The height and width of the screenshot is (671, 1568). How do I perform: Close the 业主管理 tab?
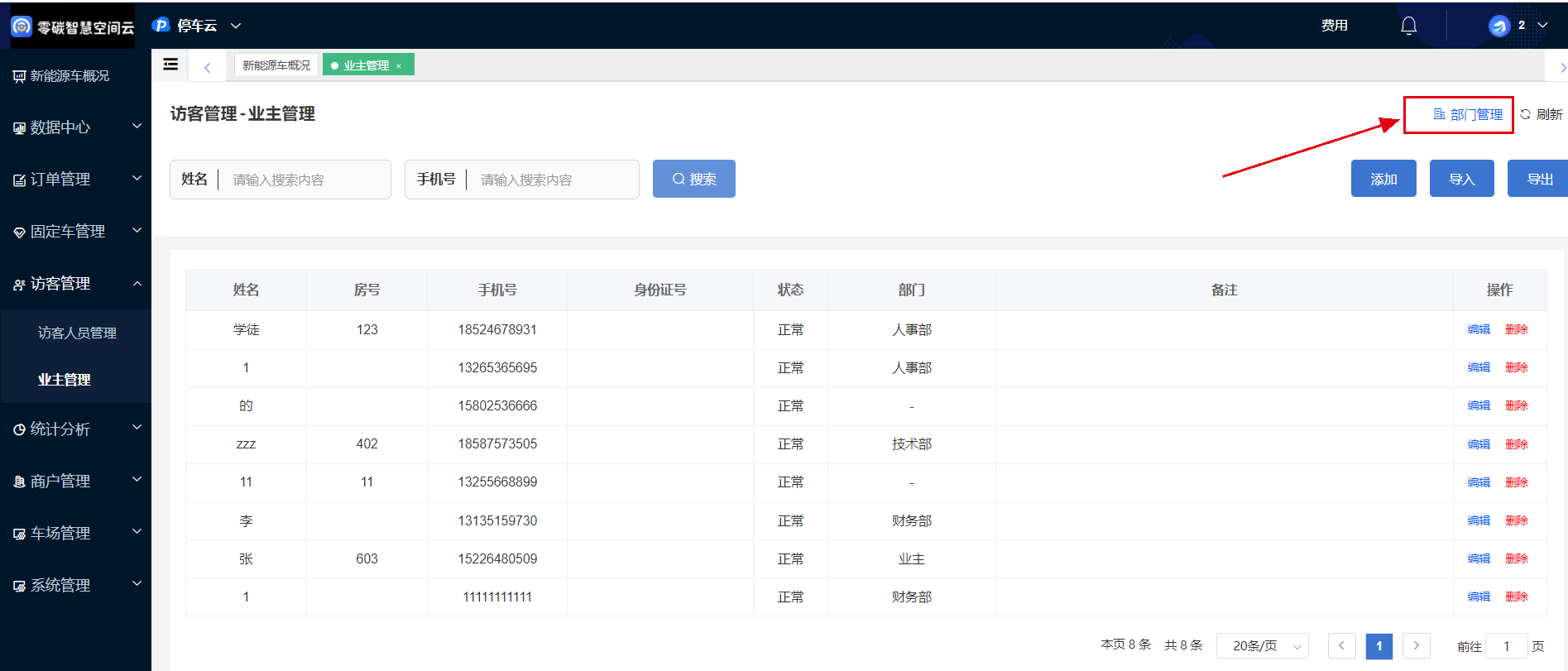pyautogui.click(x=399, y=66)
